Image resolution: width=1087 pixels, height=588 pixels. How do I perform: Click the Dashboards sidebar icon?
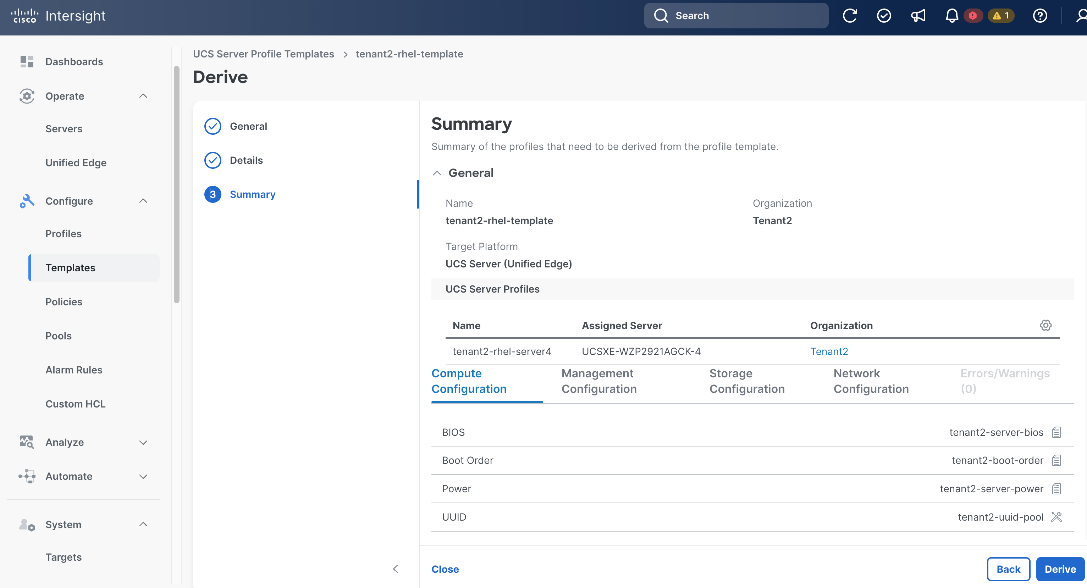[x=27, y=62]
